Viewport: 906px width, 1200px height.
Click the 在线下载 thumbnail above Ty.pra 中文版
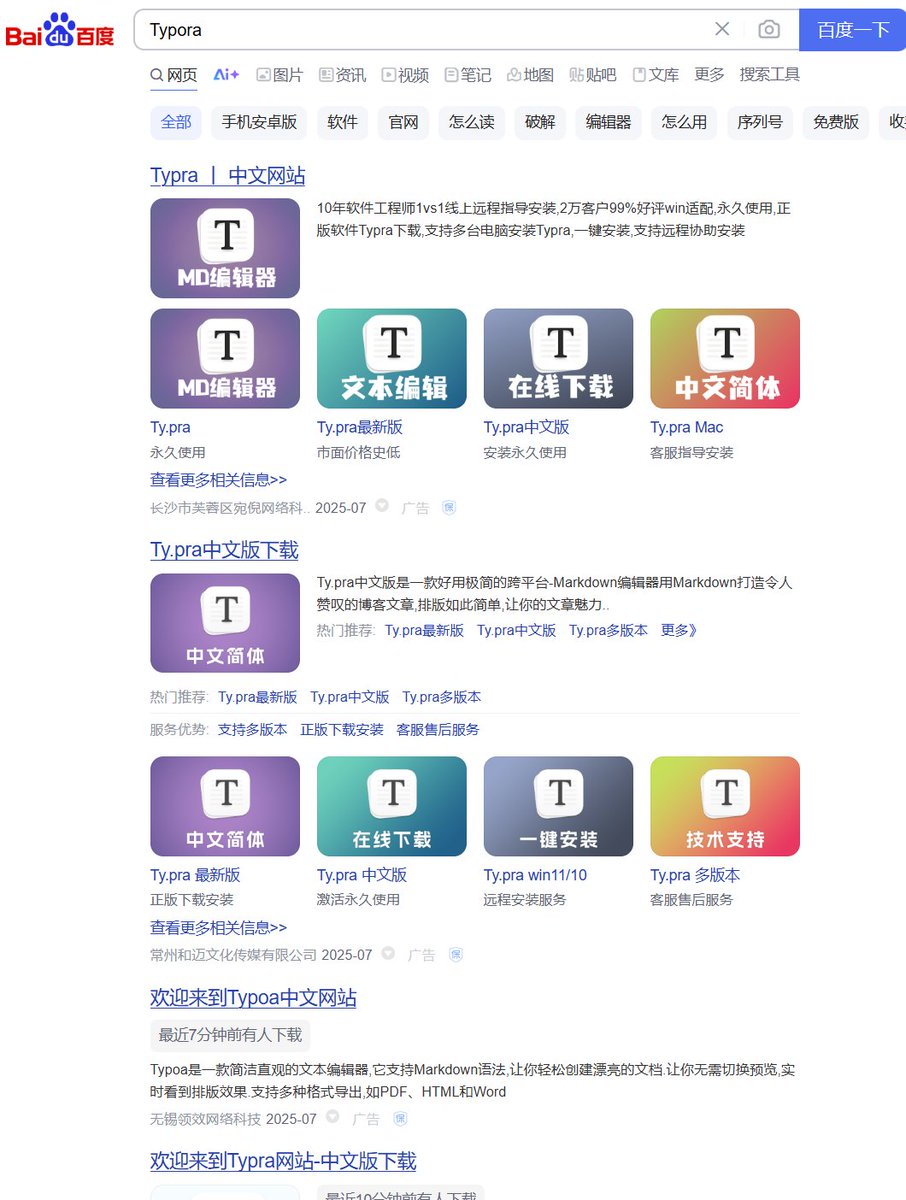pyautogui.click(x=392, y=806)
